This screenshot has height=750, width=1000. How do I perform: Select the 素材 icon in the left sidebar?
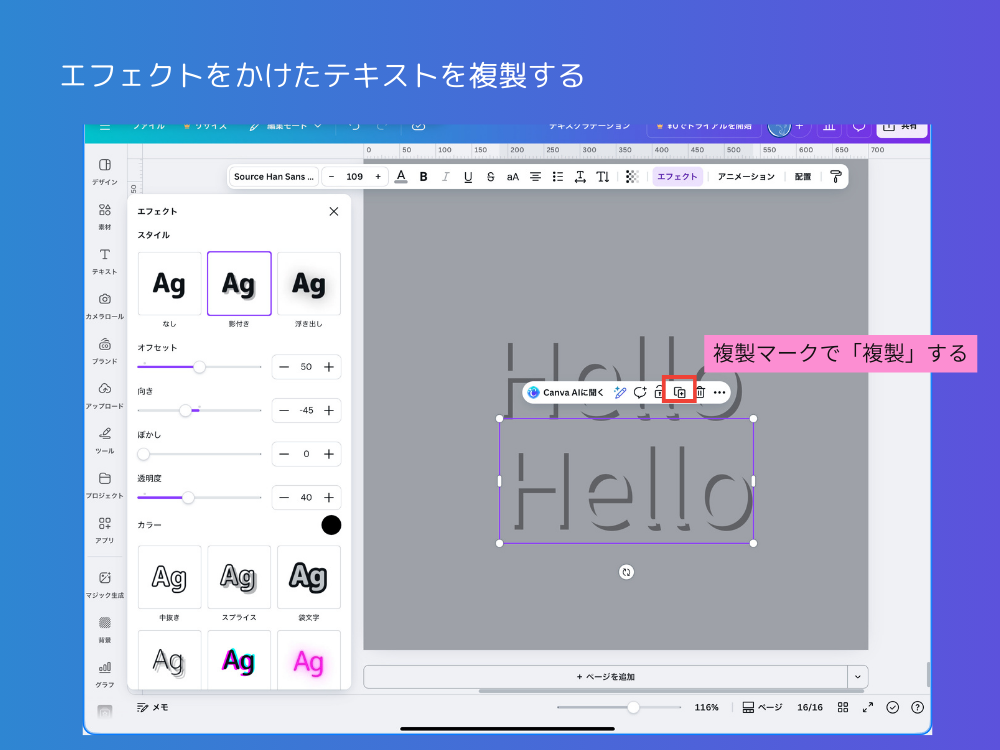tap(104, 215)
